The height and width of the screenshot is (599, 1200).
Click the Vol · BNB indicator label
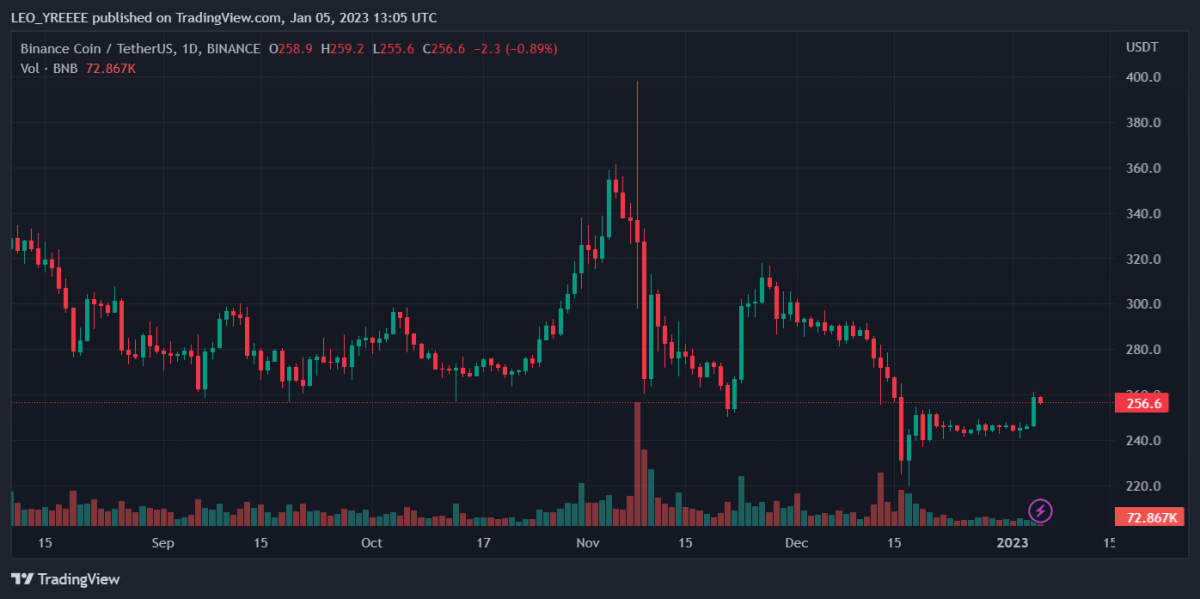click(49, 68)
